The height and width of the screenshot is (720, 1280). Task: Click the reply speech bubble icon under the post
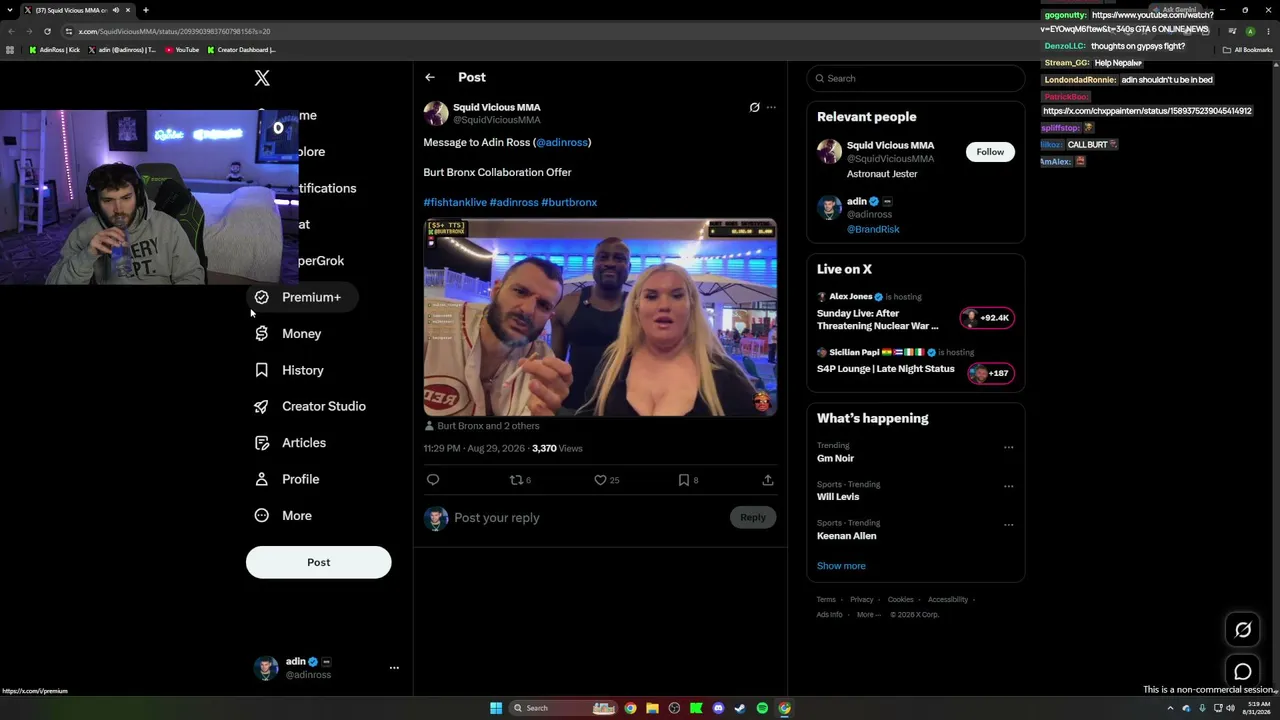pyautogui.click(x=433, y=480)
